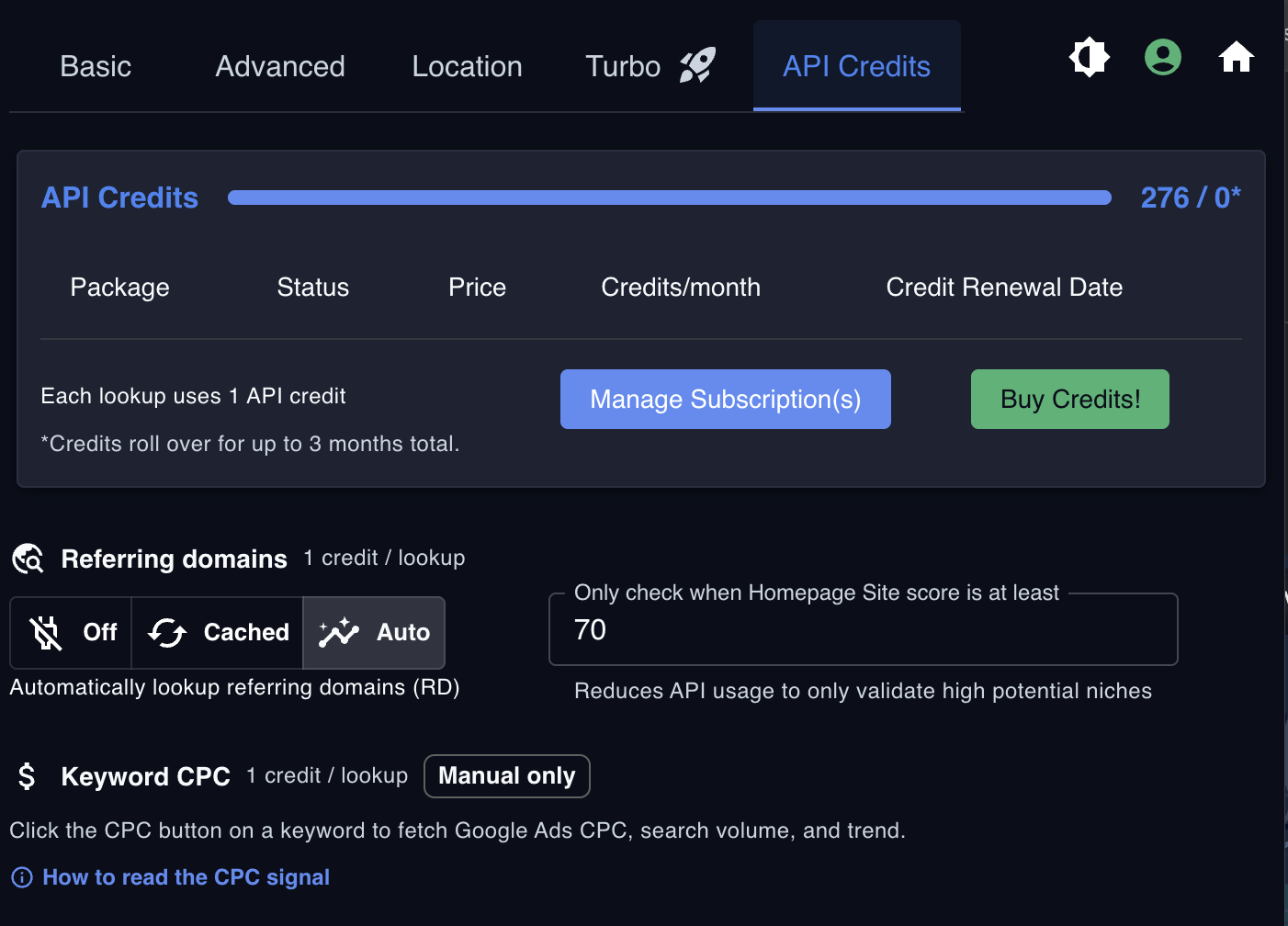Switch to the Basic tab
The image size is (1288, 926).
click(x=96, y=66)
